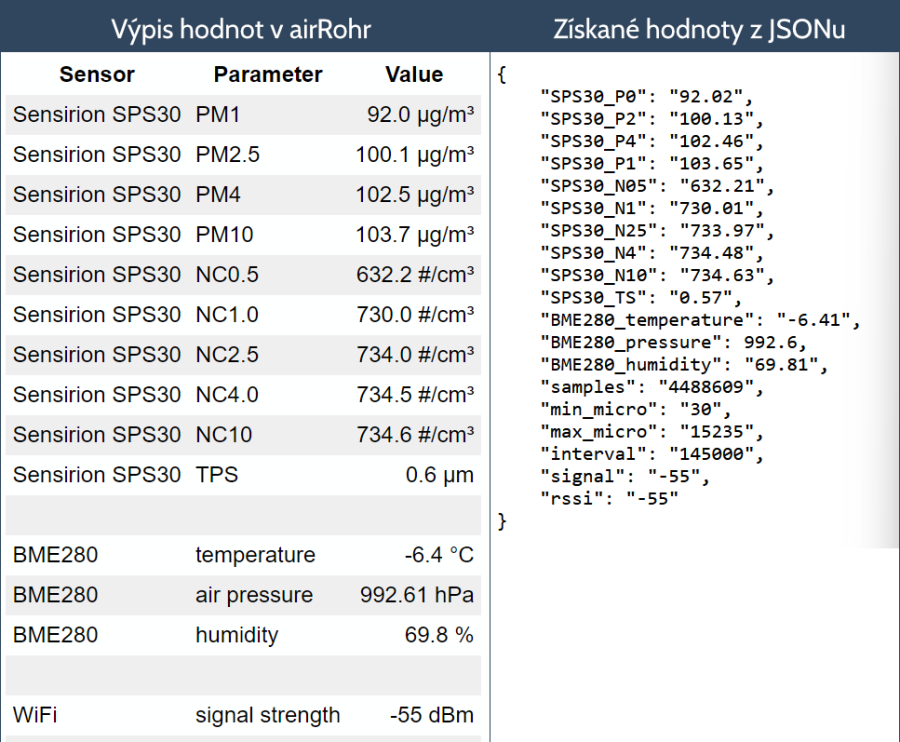Click the "Získané hodnoty z JSONu" panel heading
This screenshot has height=742, width=900.
coord(699,29)
